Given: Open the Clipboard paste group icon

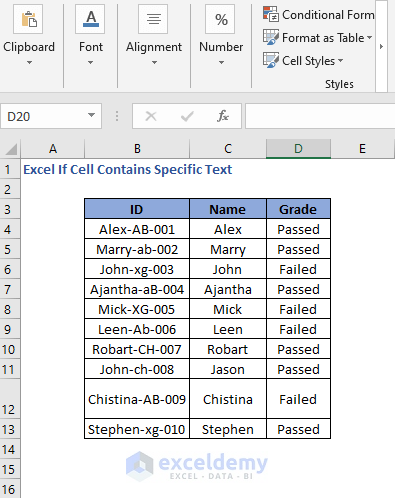Looking at the screenshot, I should tap(28, 19).
